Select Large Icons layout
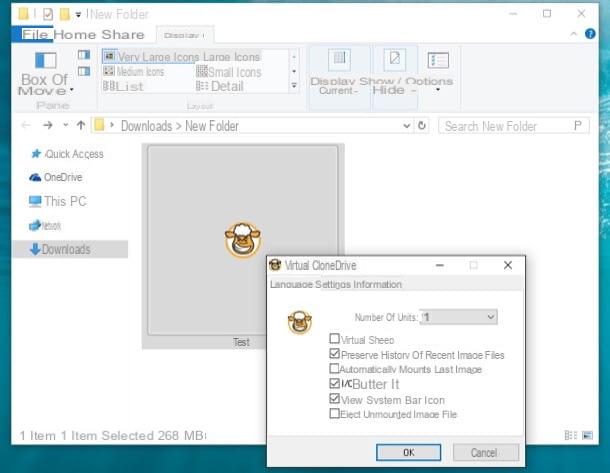The width and height of the screenshot is (610, 473). point(231,57)
